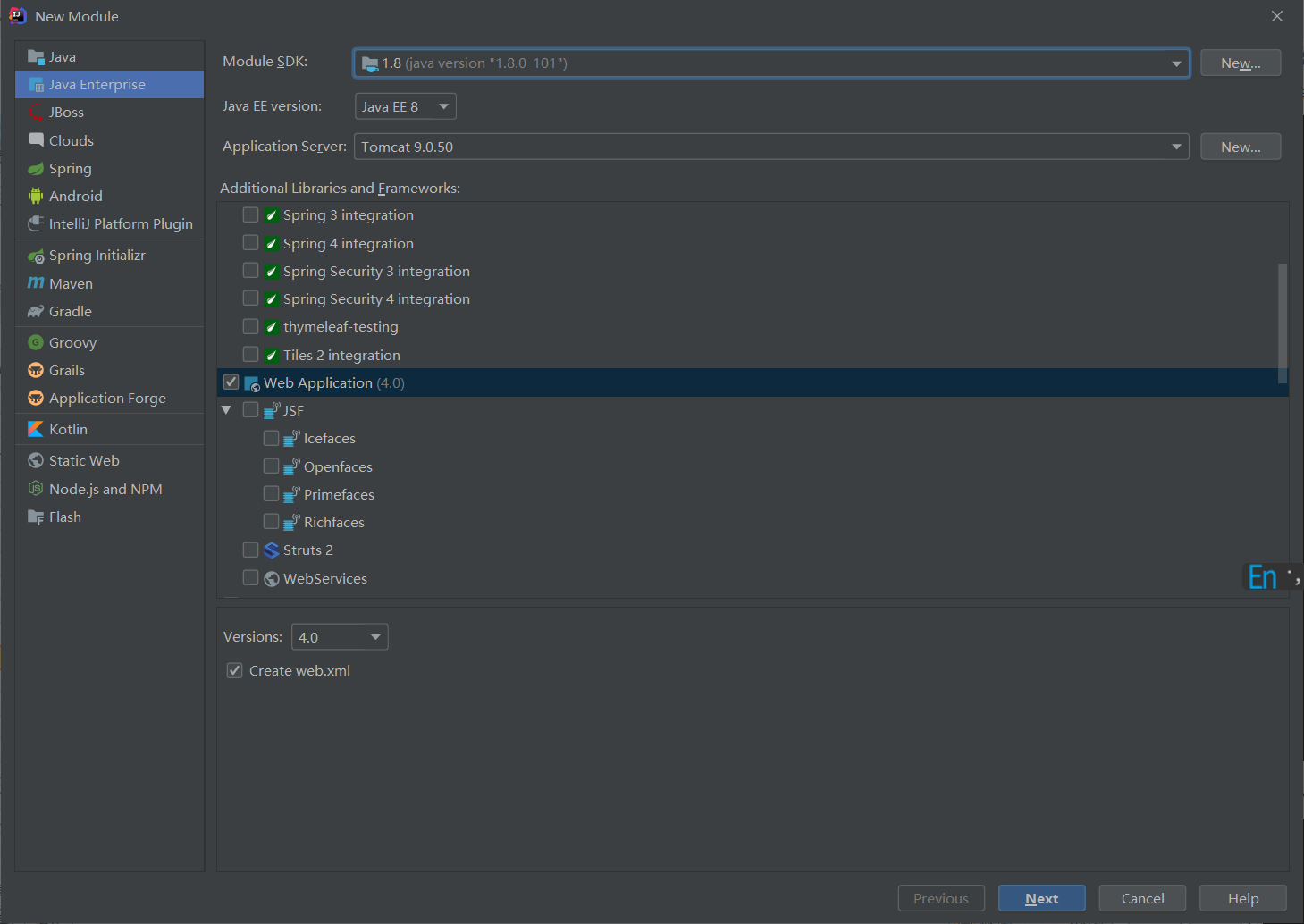Select Maven module type
This screenshot has height=924, width=1304.
tap(109, 283)
